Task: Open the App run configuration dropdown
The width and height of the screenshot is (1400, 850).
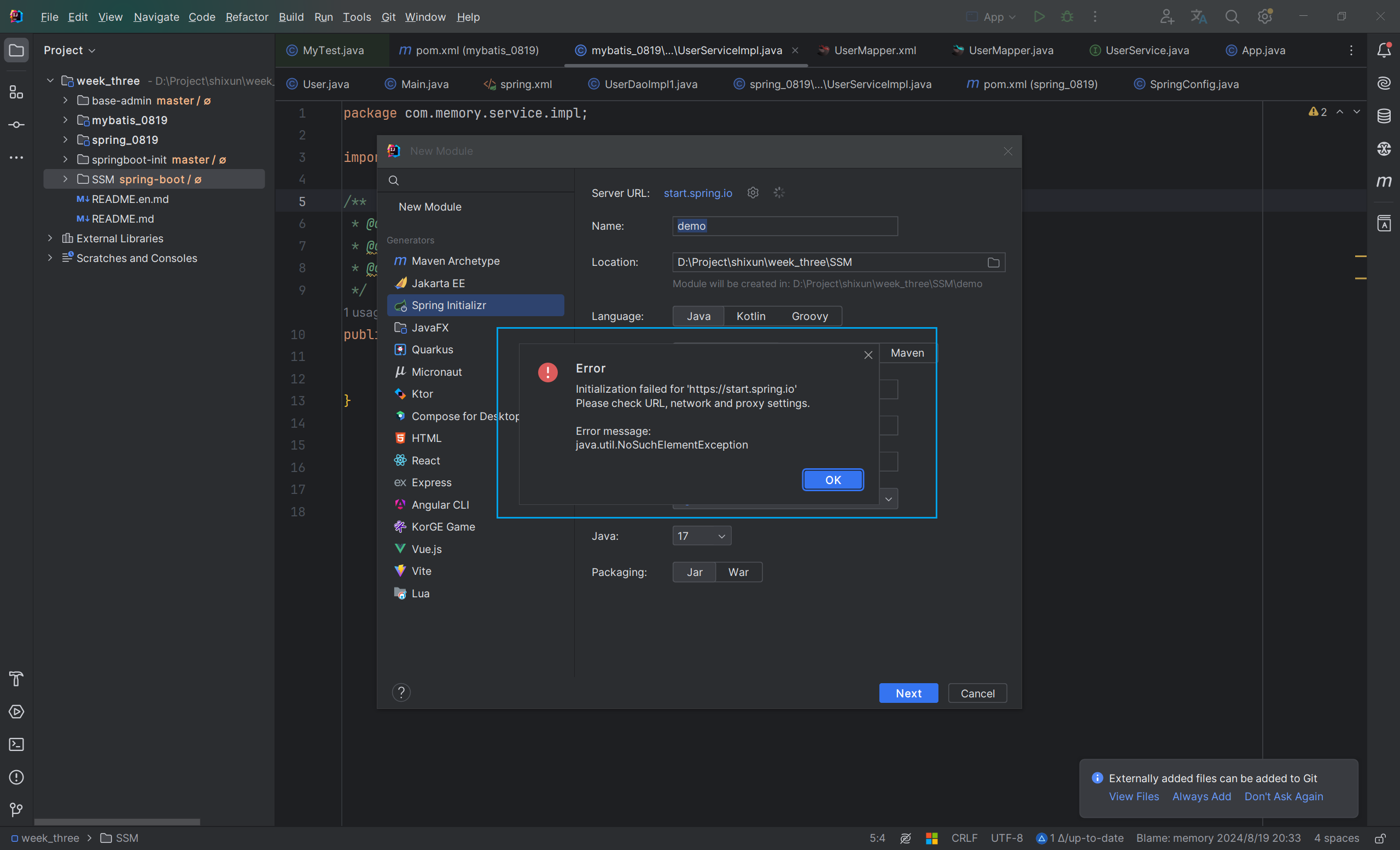Action: [991, 16]
